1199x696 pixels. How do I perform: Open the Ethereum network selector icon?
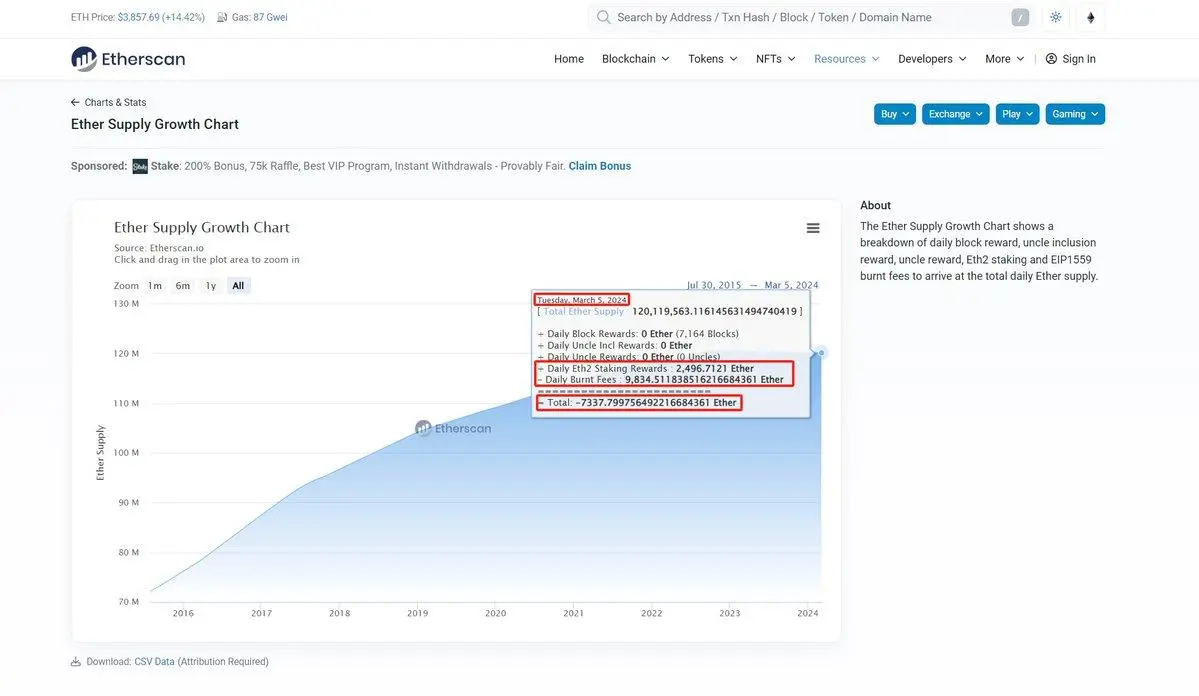[1090, 17]
